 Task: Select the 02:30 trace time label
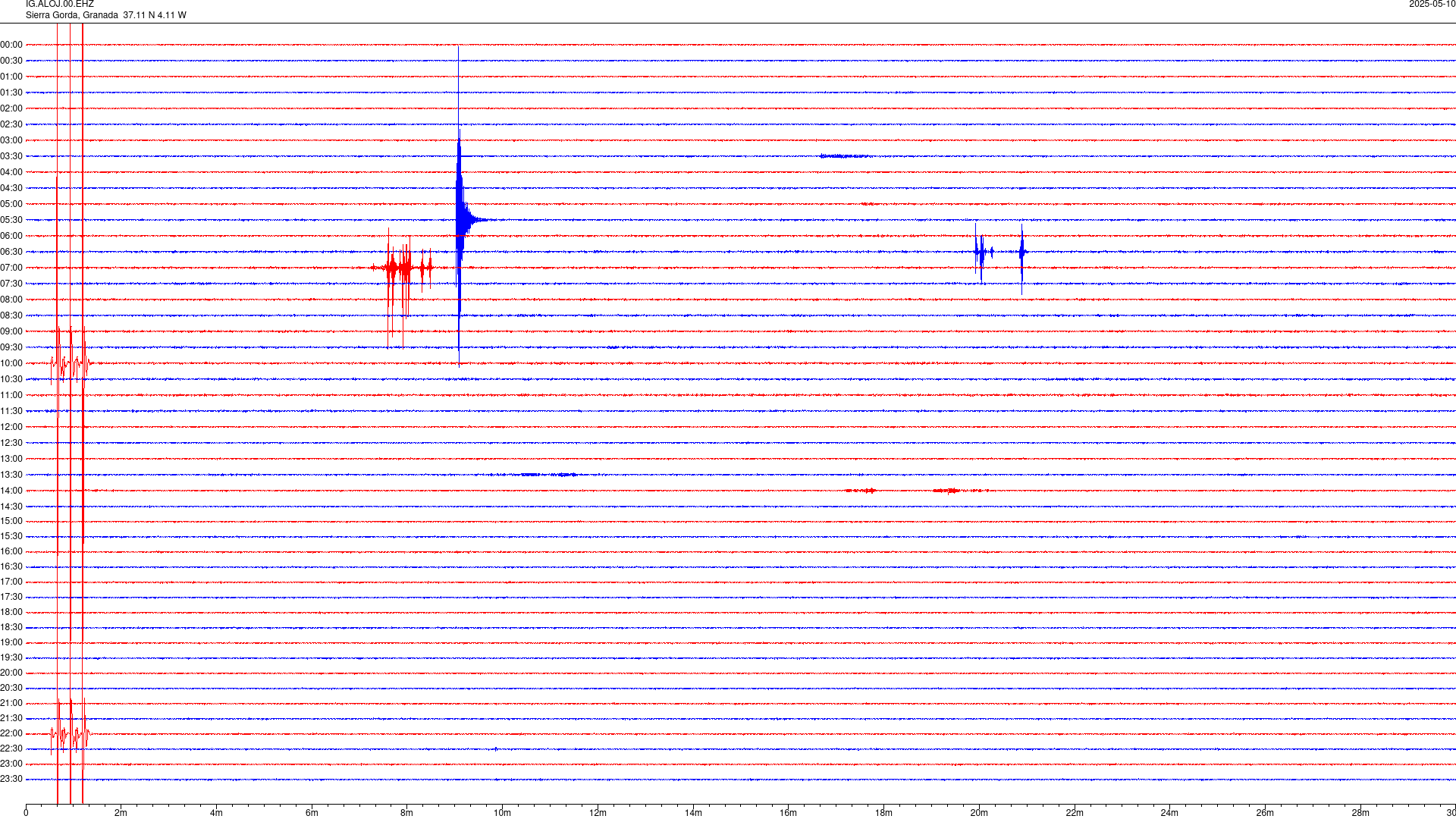point(11,124)
